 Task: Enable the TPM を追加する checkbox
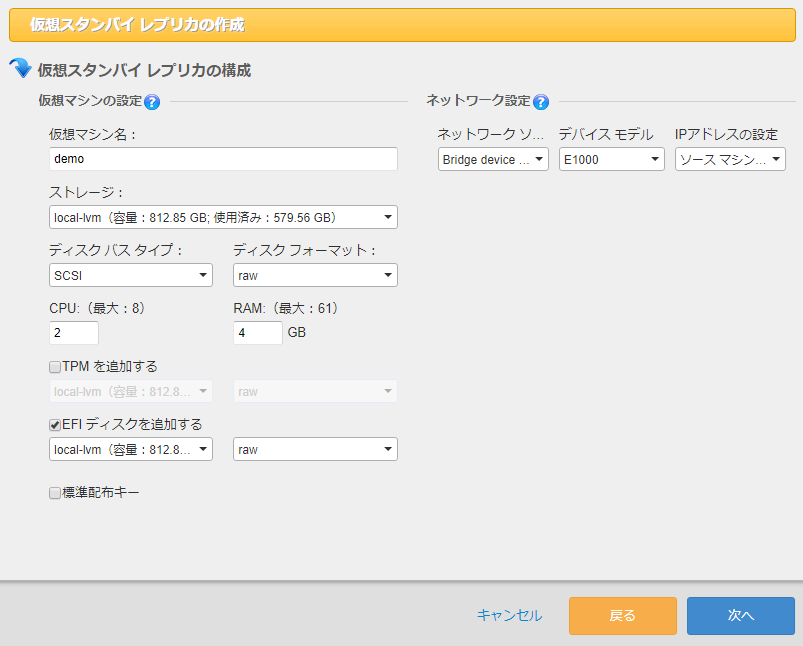[55, 366]
